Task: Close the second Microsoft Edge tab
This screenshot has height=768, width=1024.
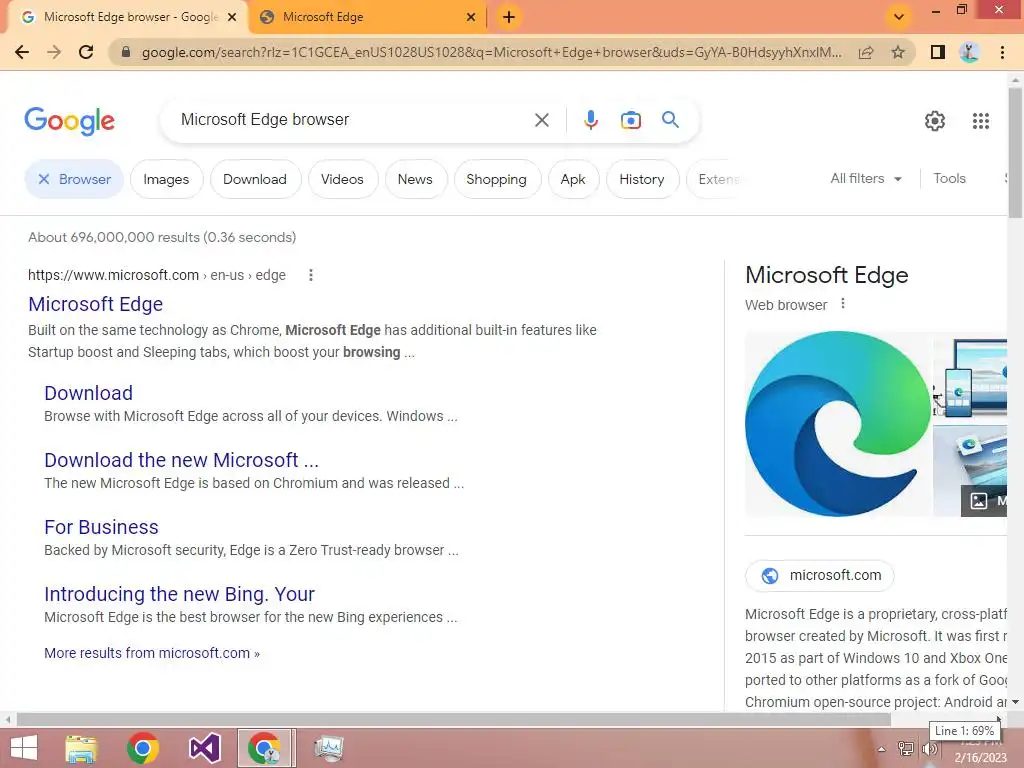Action: (471, 18)
